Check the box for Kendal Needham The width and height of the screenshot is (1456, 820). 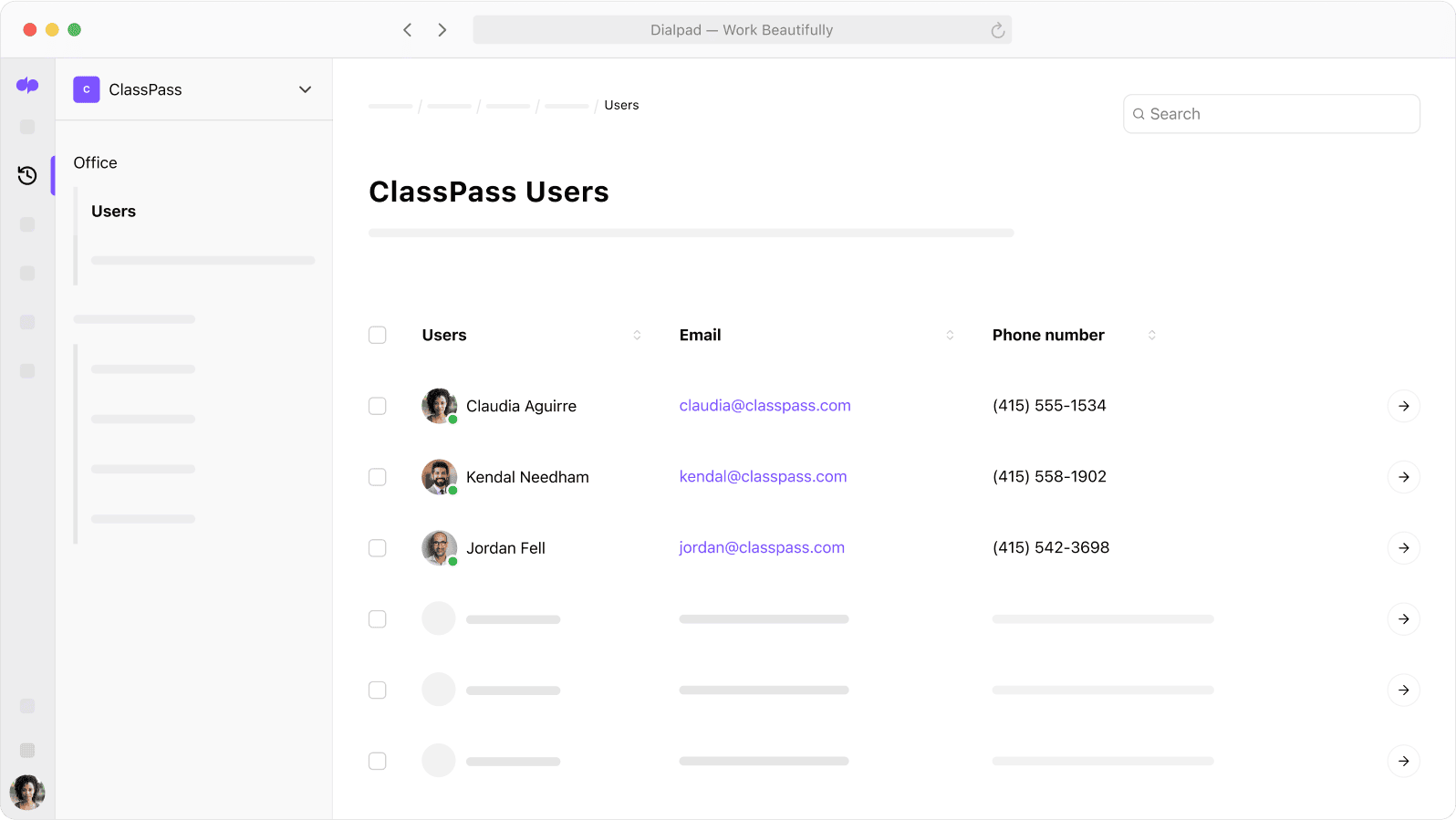[x=378, y=477]
